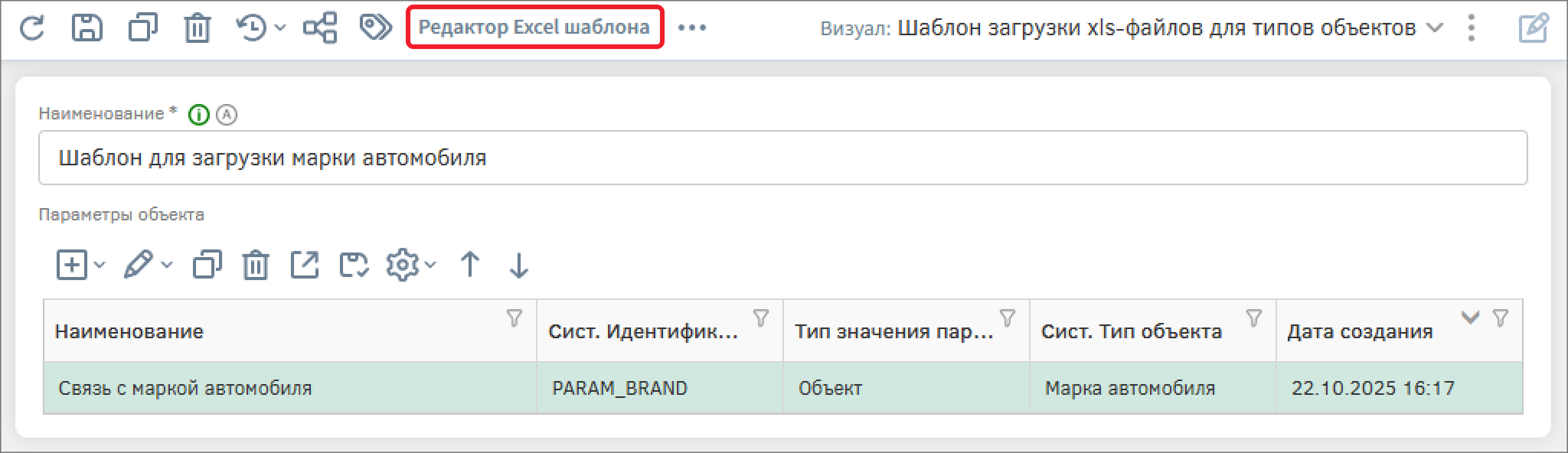Move the selected parameter down
This screenshot has width=1568, height=453.
(x=518, y=266)
